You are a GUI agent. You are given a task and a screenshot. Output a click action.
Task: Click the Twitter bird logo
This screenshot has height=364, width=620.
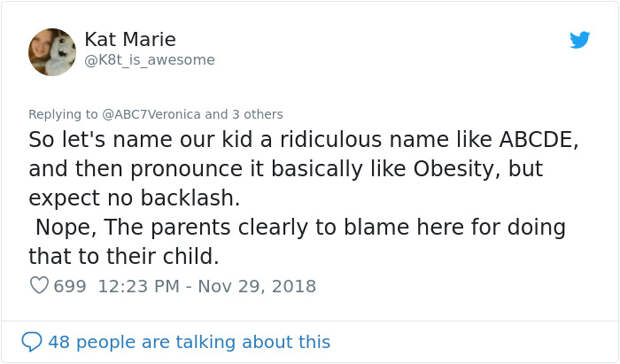580,40
